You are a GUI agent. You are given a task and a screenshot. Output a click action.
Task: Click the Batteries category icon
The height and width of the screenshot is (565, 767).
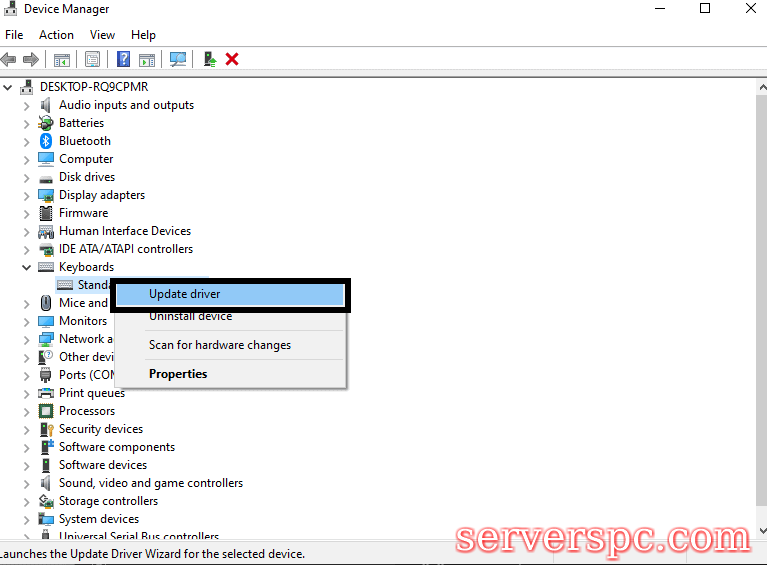(x=46, y=123)
